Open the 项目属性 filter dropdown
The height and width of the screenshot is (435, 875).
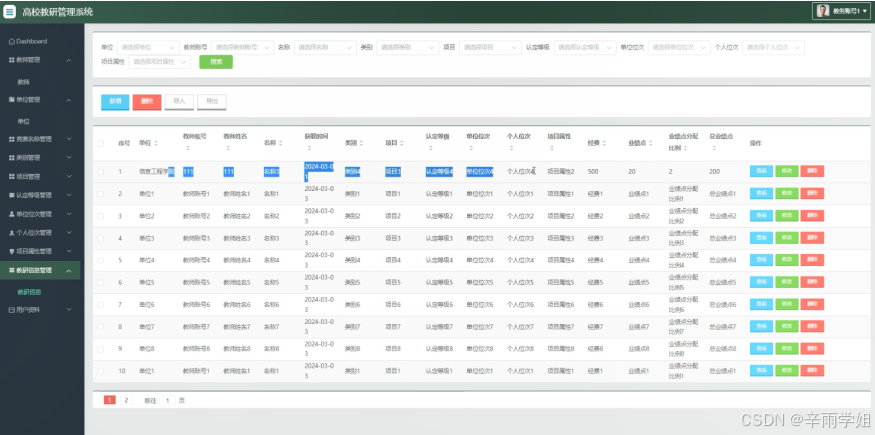pos(160,62)
